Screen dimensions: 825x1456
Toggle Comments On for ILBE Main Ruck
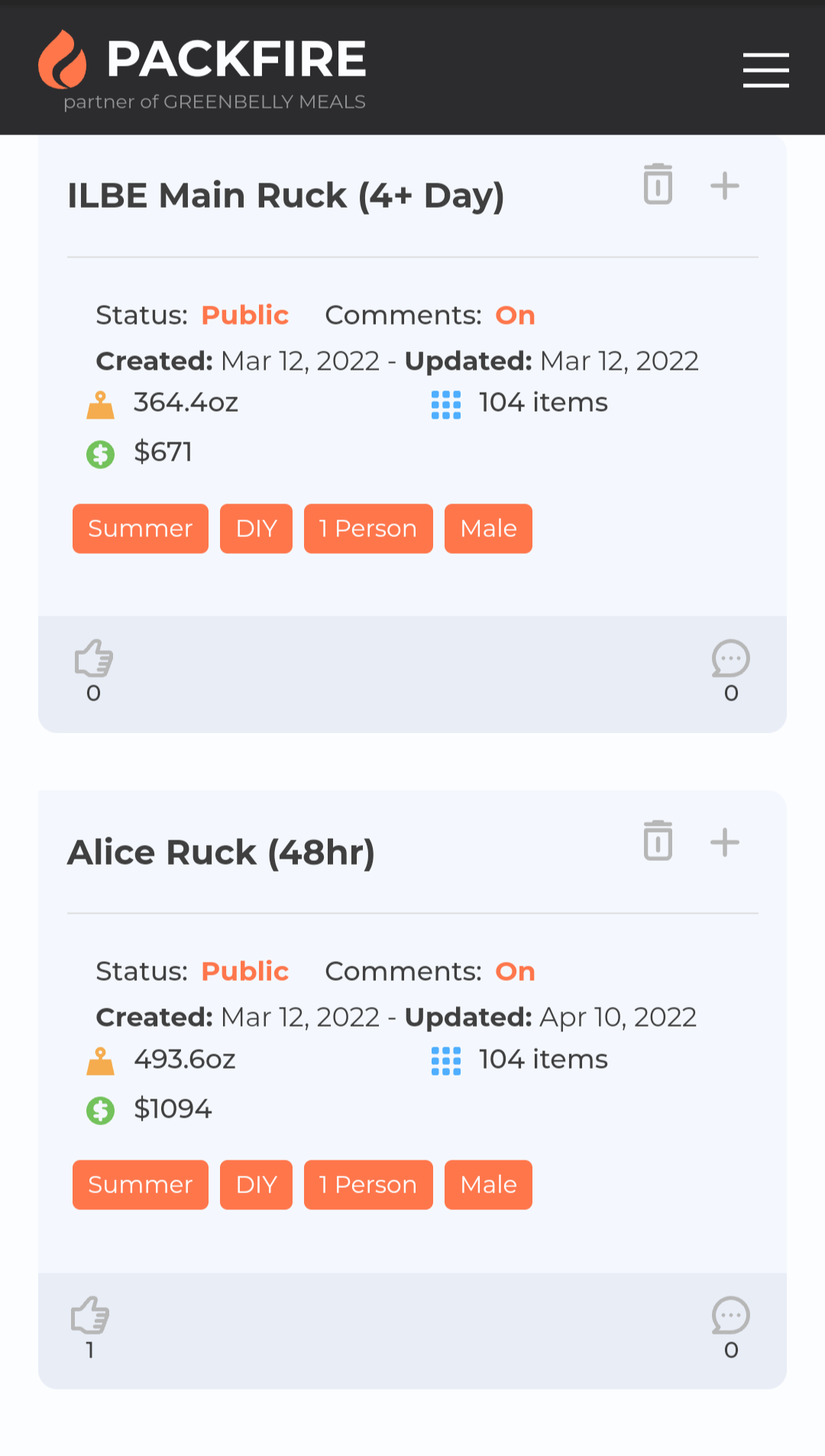[x=515, y=315]
